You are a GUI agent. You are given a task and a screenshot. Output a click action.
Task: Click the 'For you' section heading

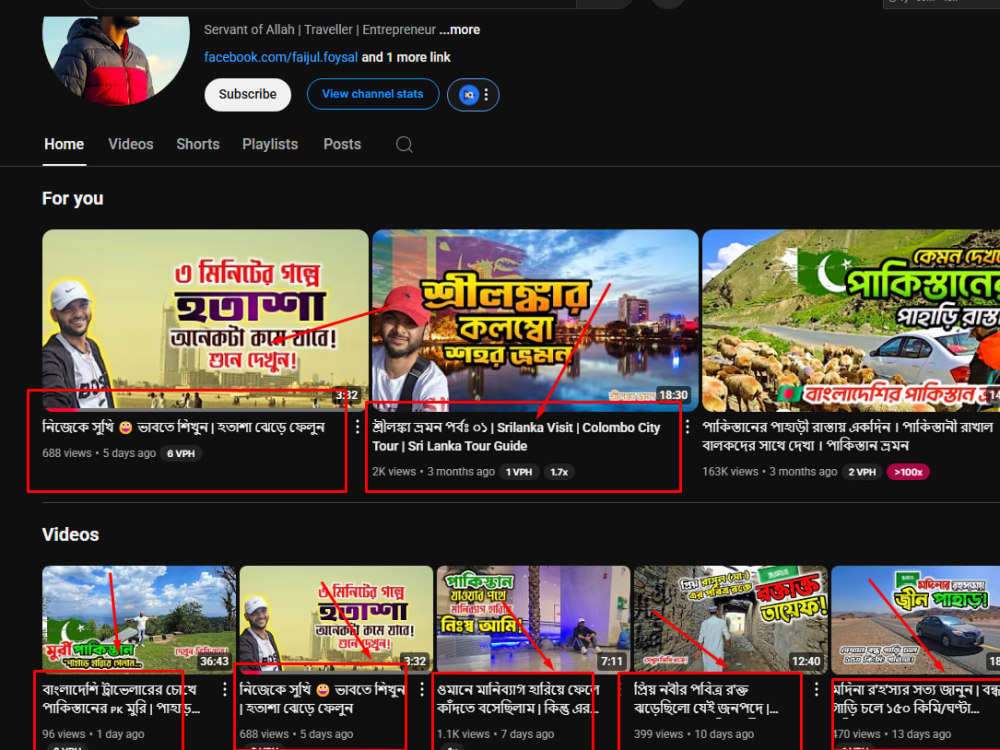73,198
